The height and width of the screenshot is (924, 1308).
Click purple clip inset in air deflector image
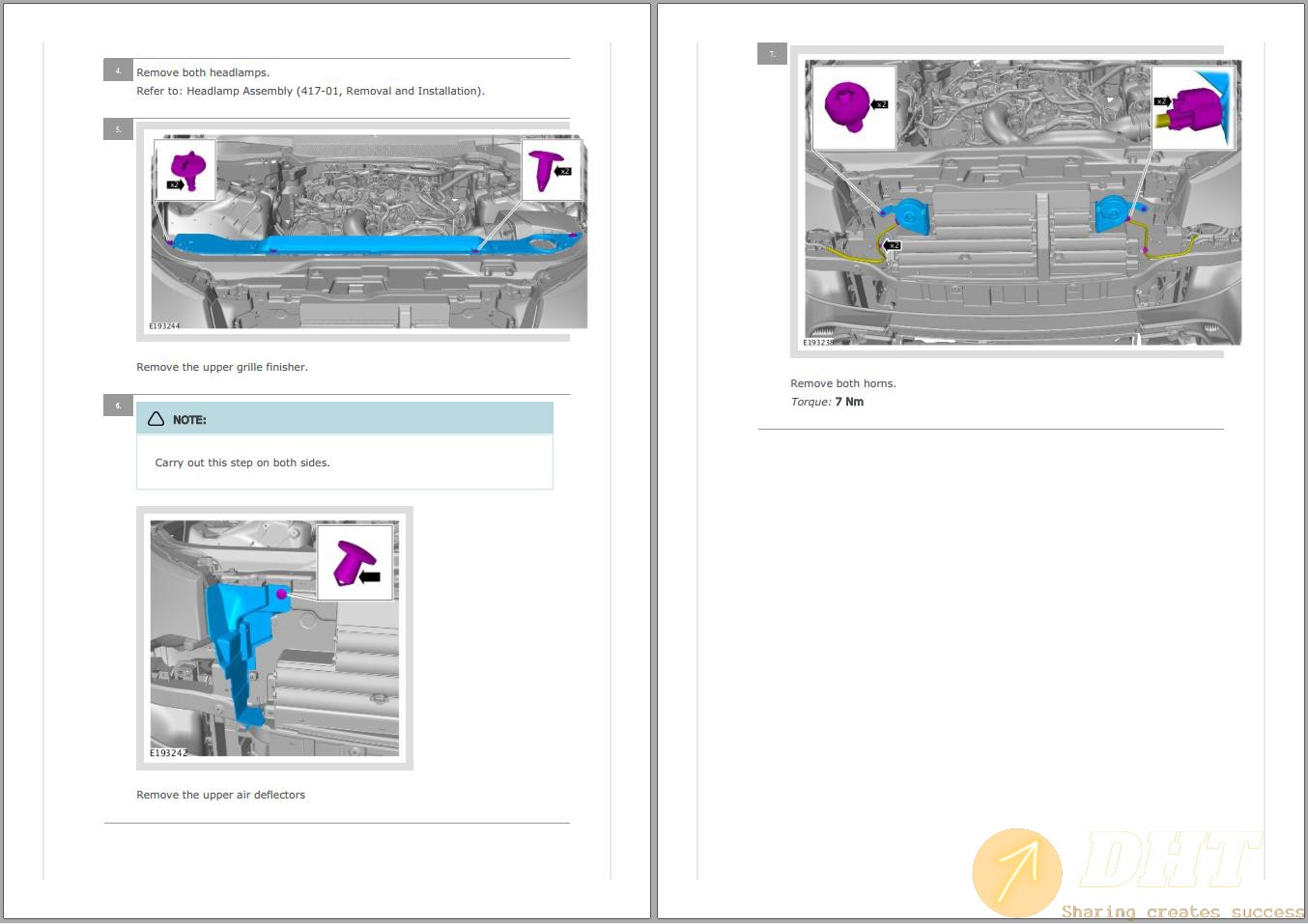[355, 563]
